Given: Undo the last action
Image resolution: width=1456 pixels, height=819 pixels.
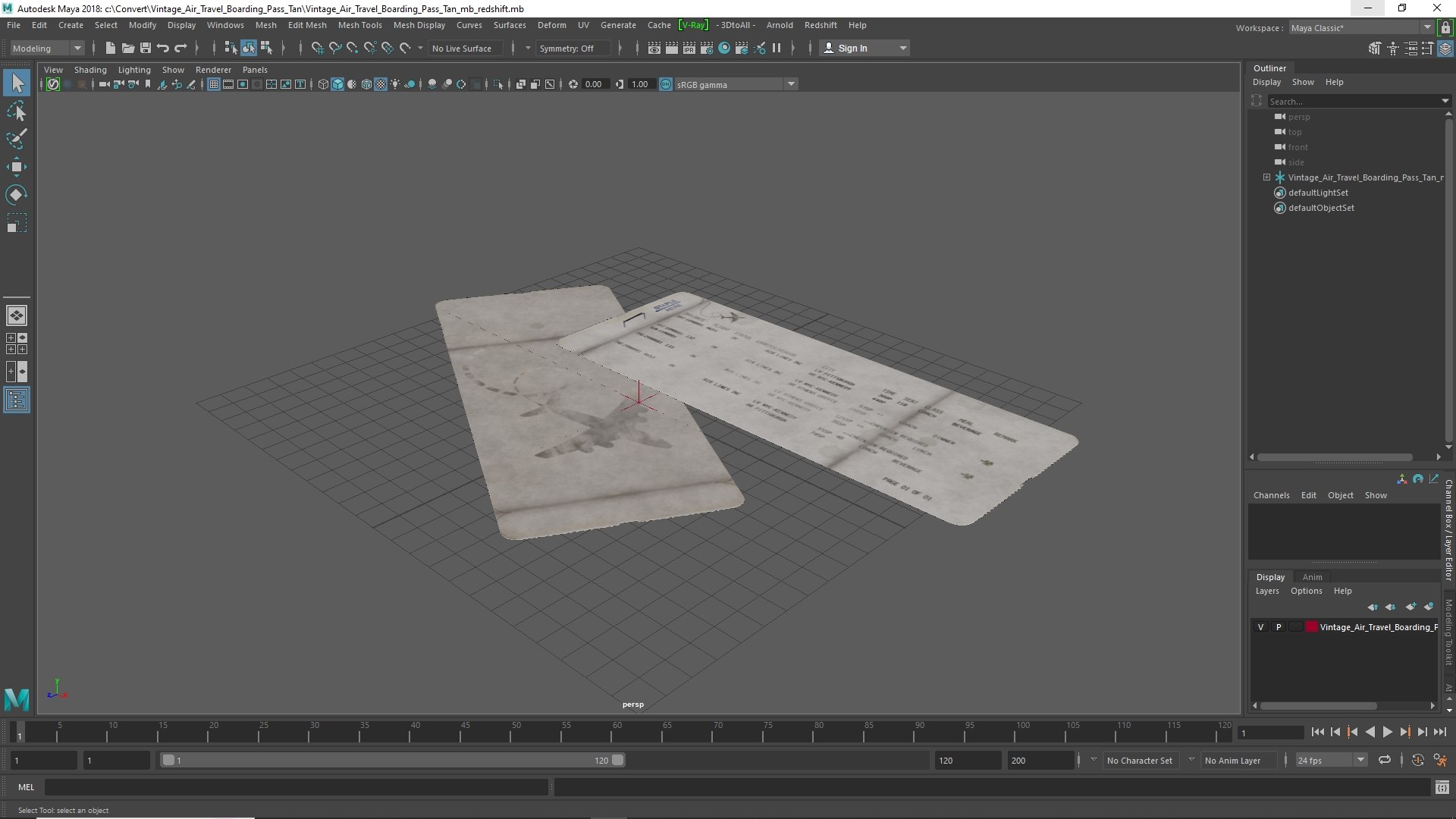Looking at the screenshot, I should click(x=163, y=48).
